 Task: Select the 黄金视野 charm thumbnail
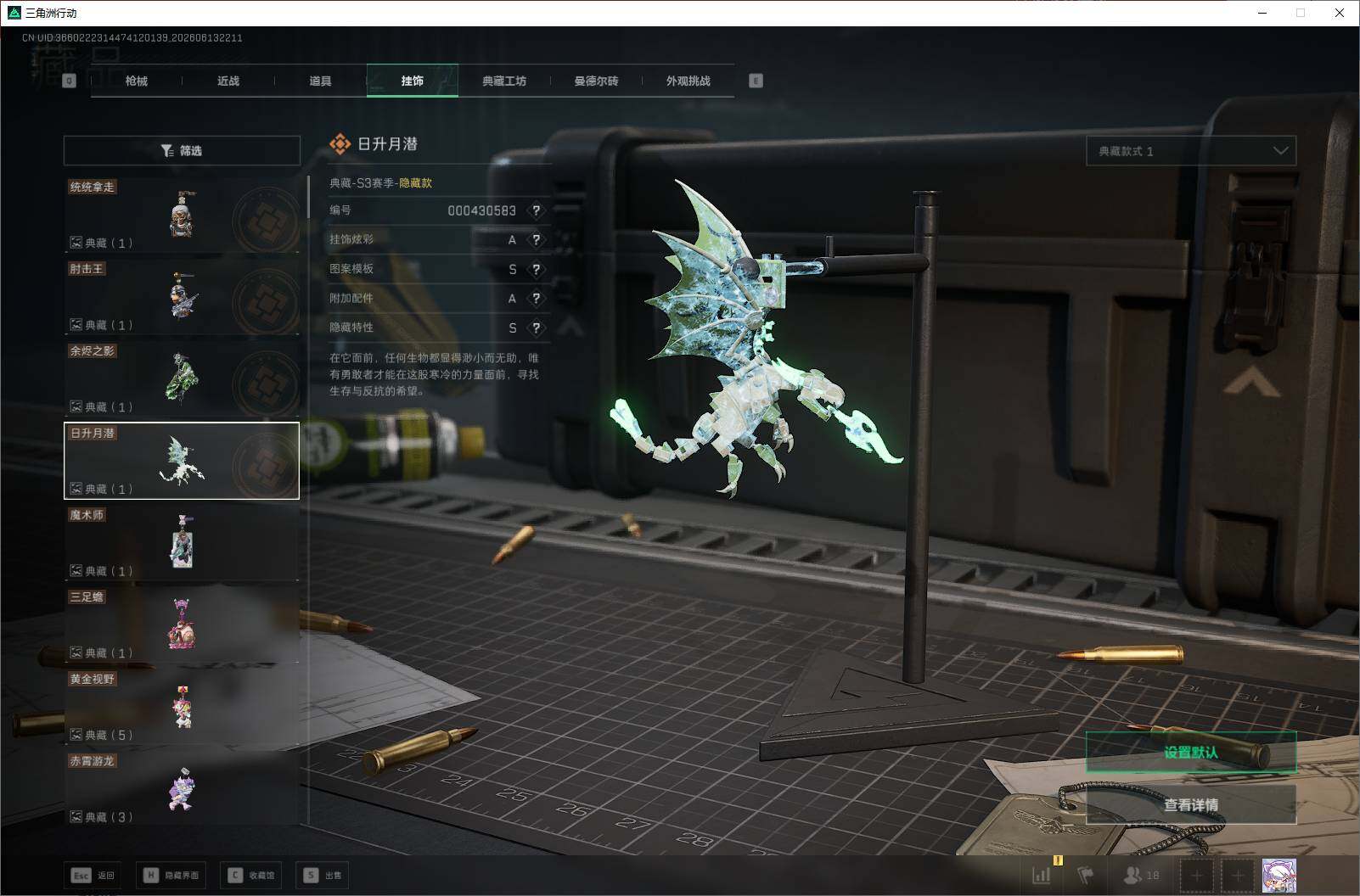pyautogui.click(x=182, y=707)
